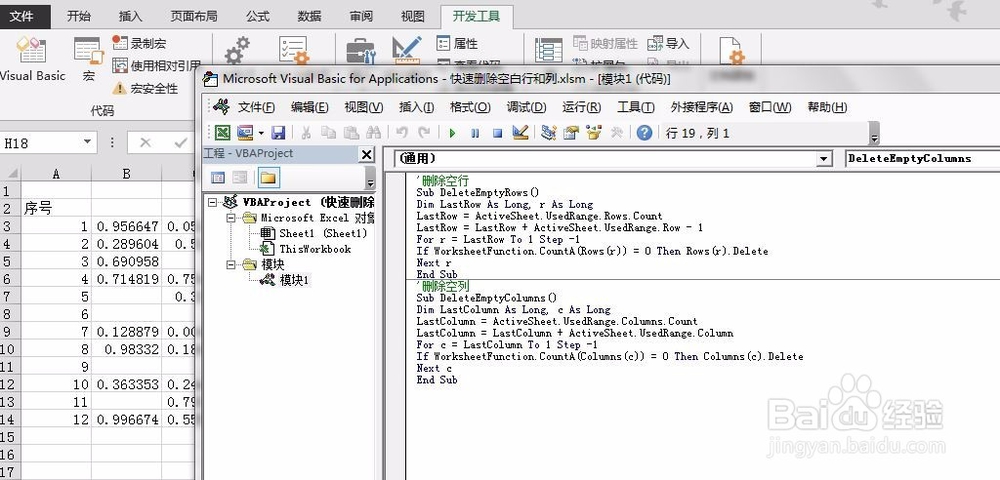Open Macro Security (宏安全性) settings
This screenshot has width=1000, height=480.
(x=145, y=88)
